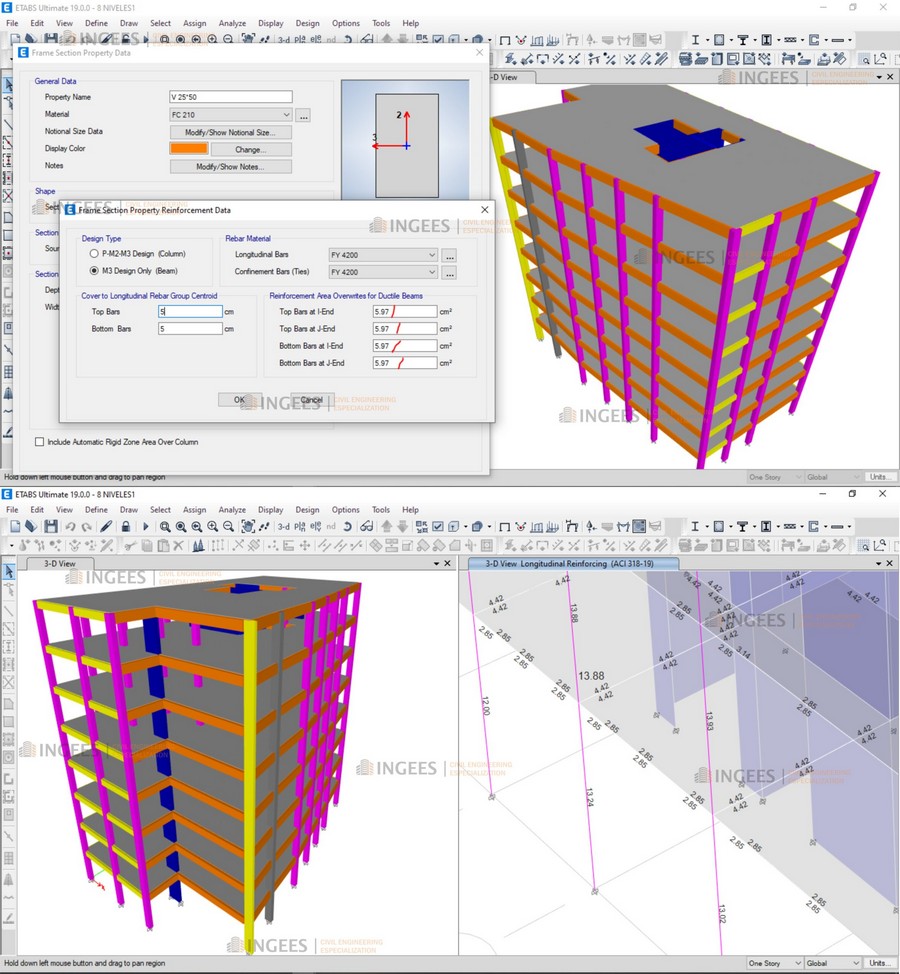Select M3 Design Only (Beam) option
Image resolution: width=900 pixels, height=974 pixels.
(x=94, y=271)
